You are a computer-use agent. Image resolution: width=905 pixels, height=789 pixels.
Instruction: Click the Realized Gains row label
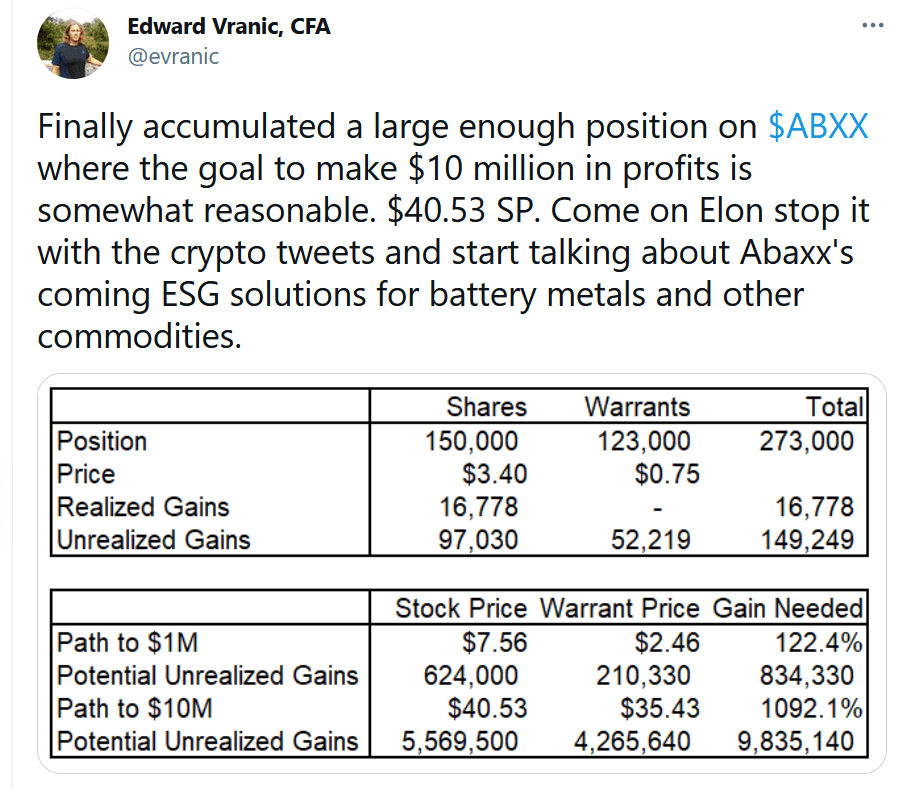(143, 507)
